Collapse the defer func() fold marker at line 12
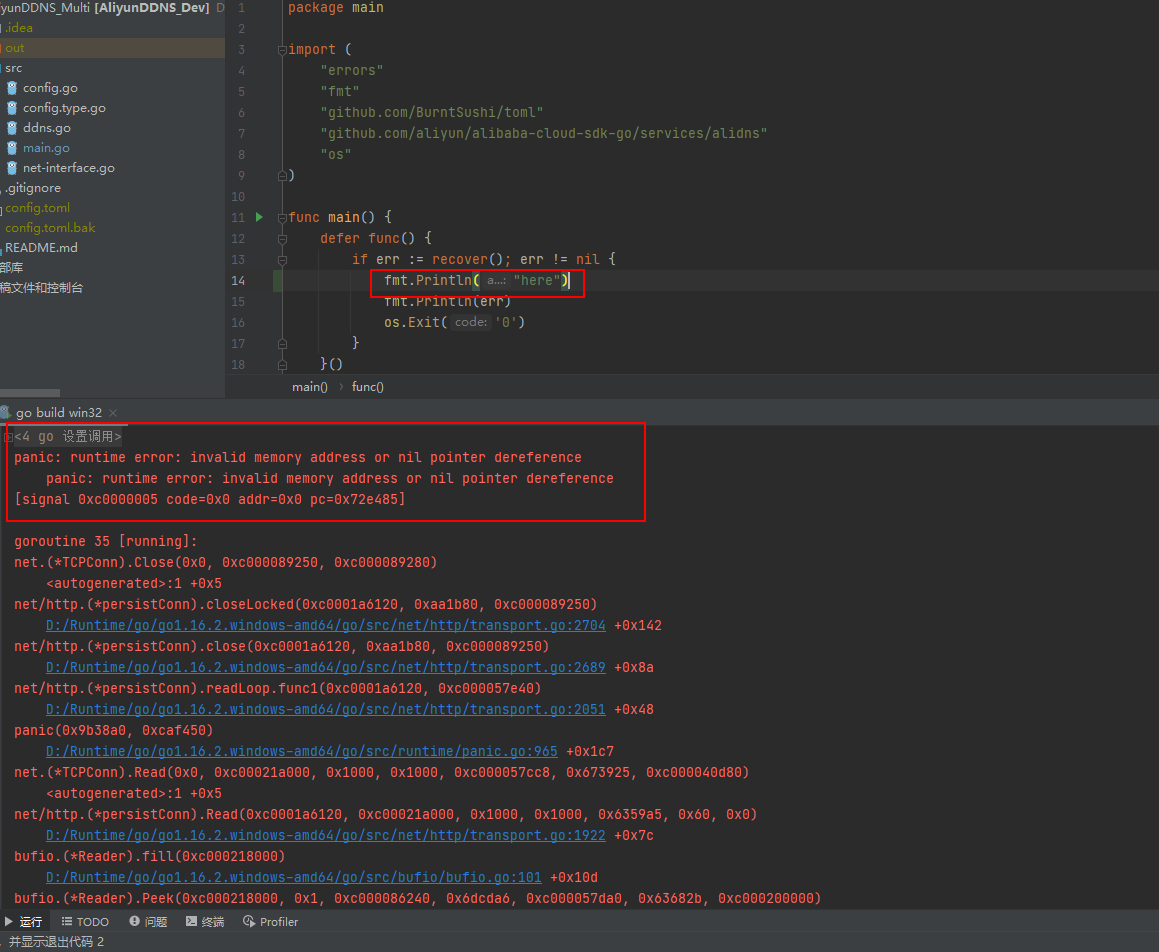This screenshot has height=952, width=1159. coord(282,239)
